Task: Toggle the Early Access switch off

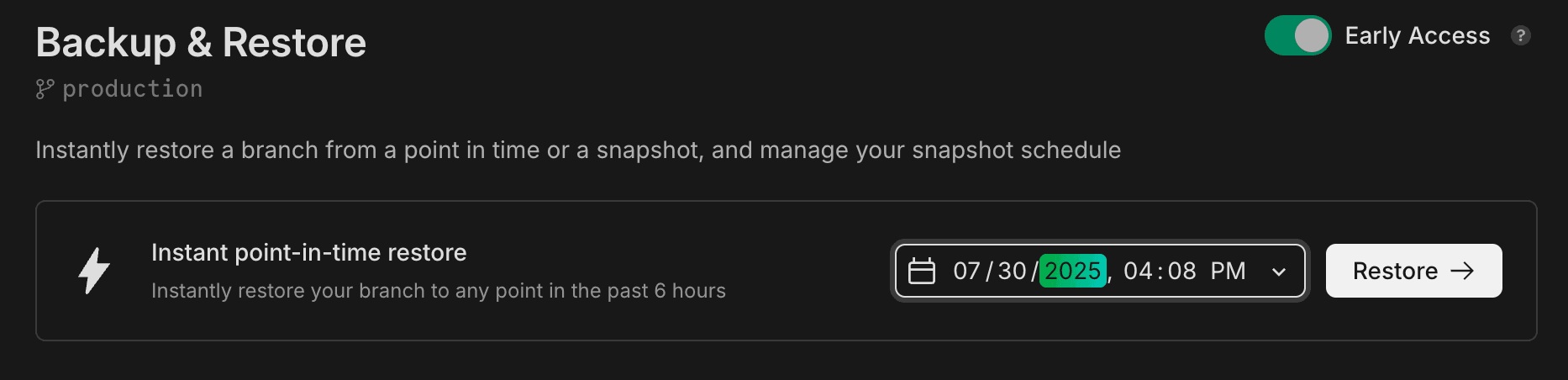Action: click(x=1297, y=35)
